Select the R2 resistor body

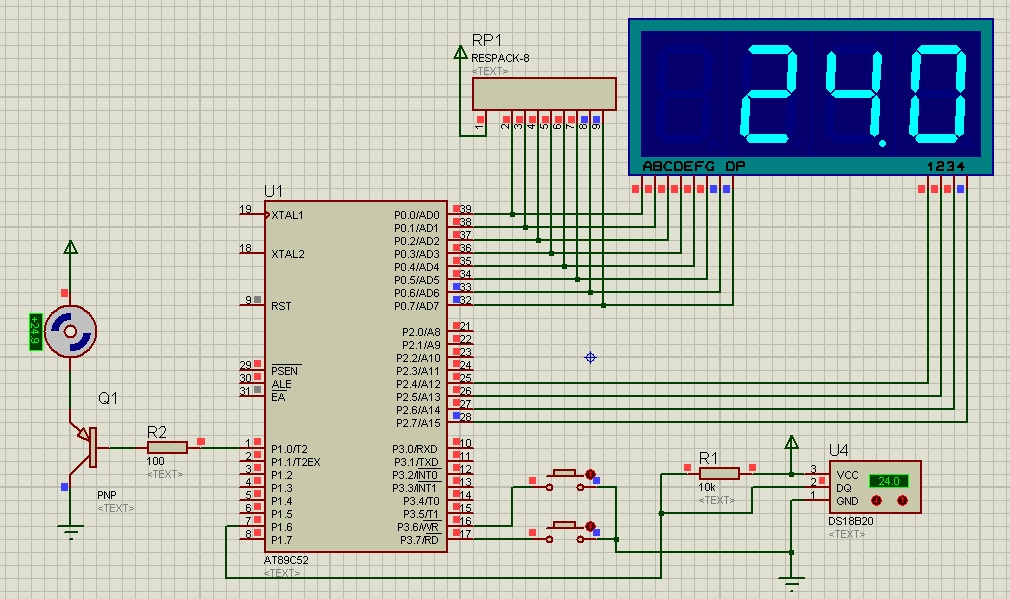click(x=167, y=448)
